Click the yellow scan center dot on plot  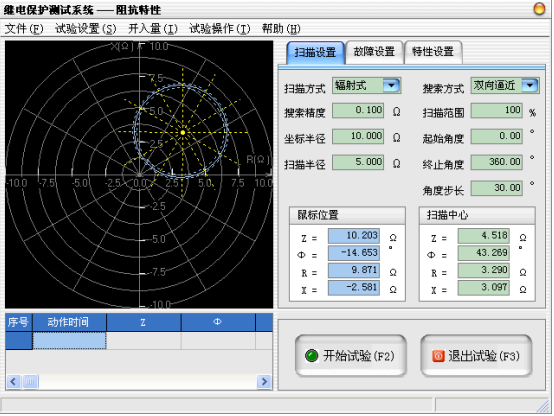[183, 133]
